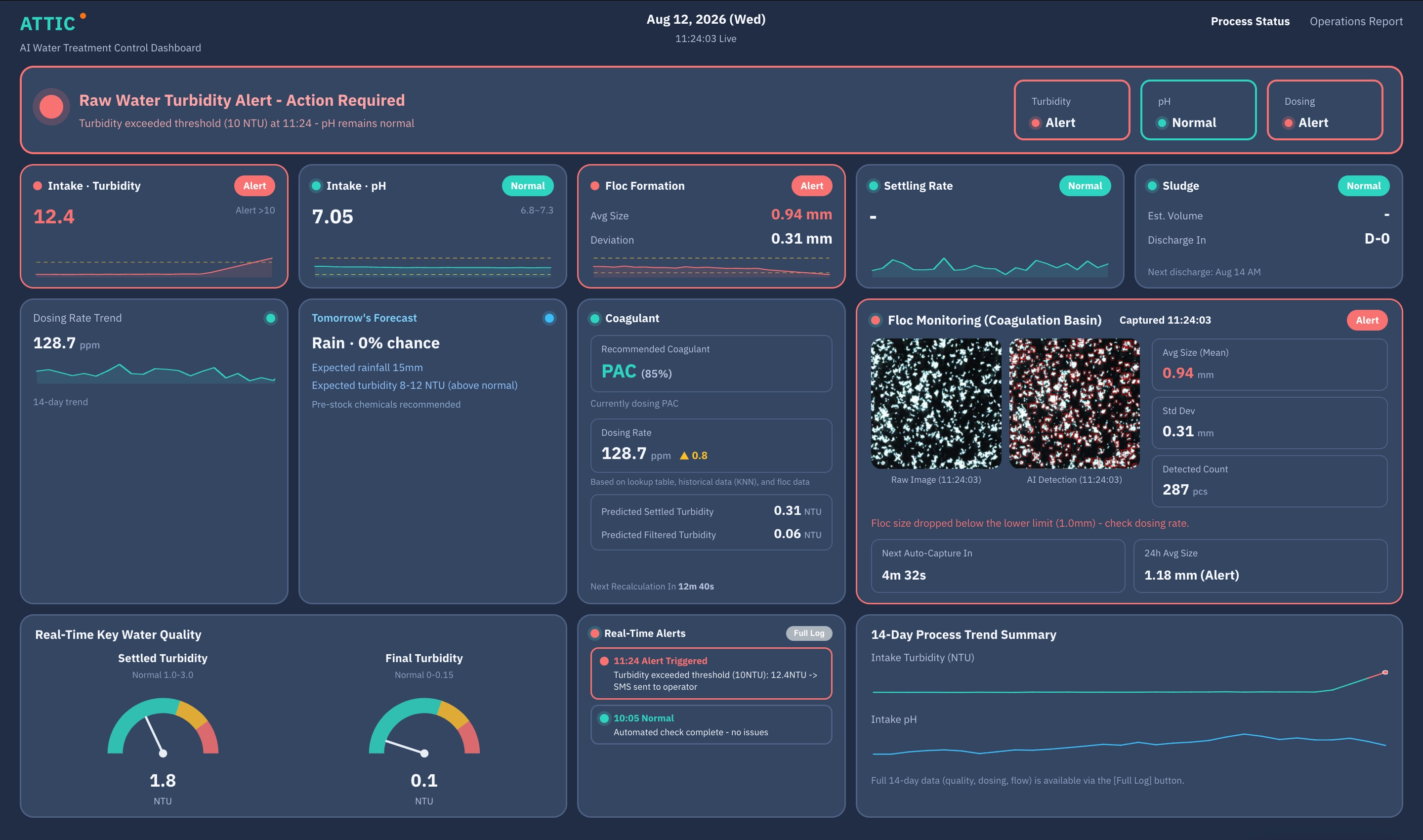1423x840 pixels.
Task: Click the red dot beside Intake Turbidity
Action: coord(38,186)
